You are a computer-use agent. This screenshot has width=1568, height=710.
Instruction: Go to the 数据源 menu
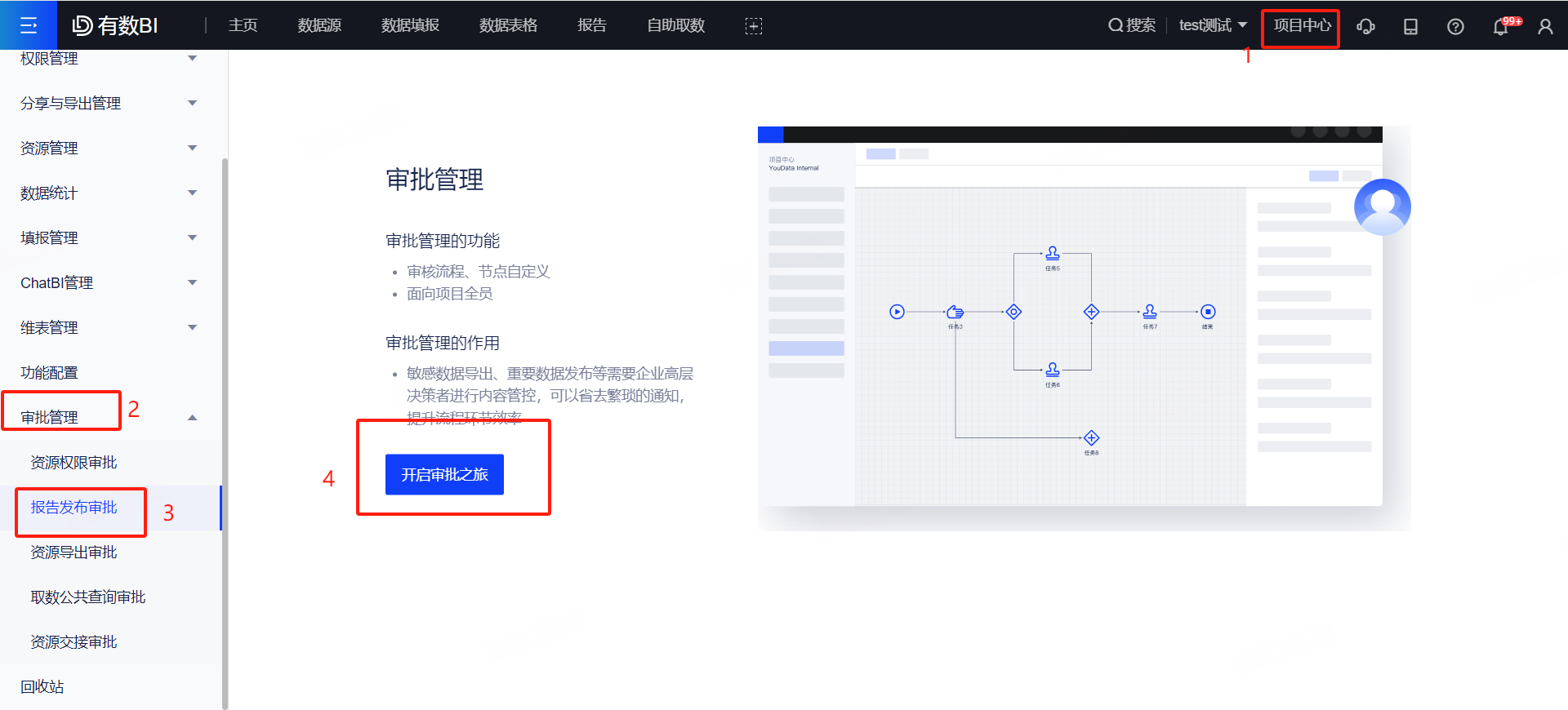(x=319, y=25)
